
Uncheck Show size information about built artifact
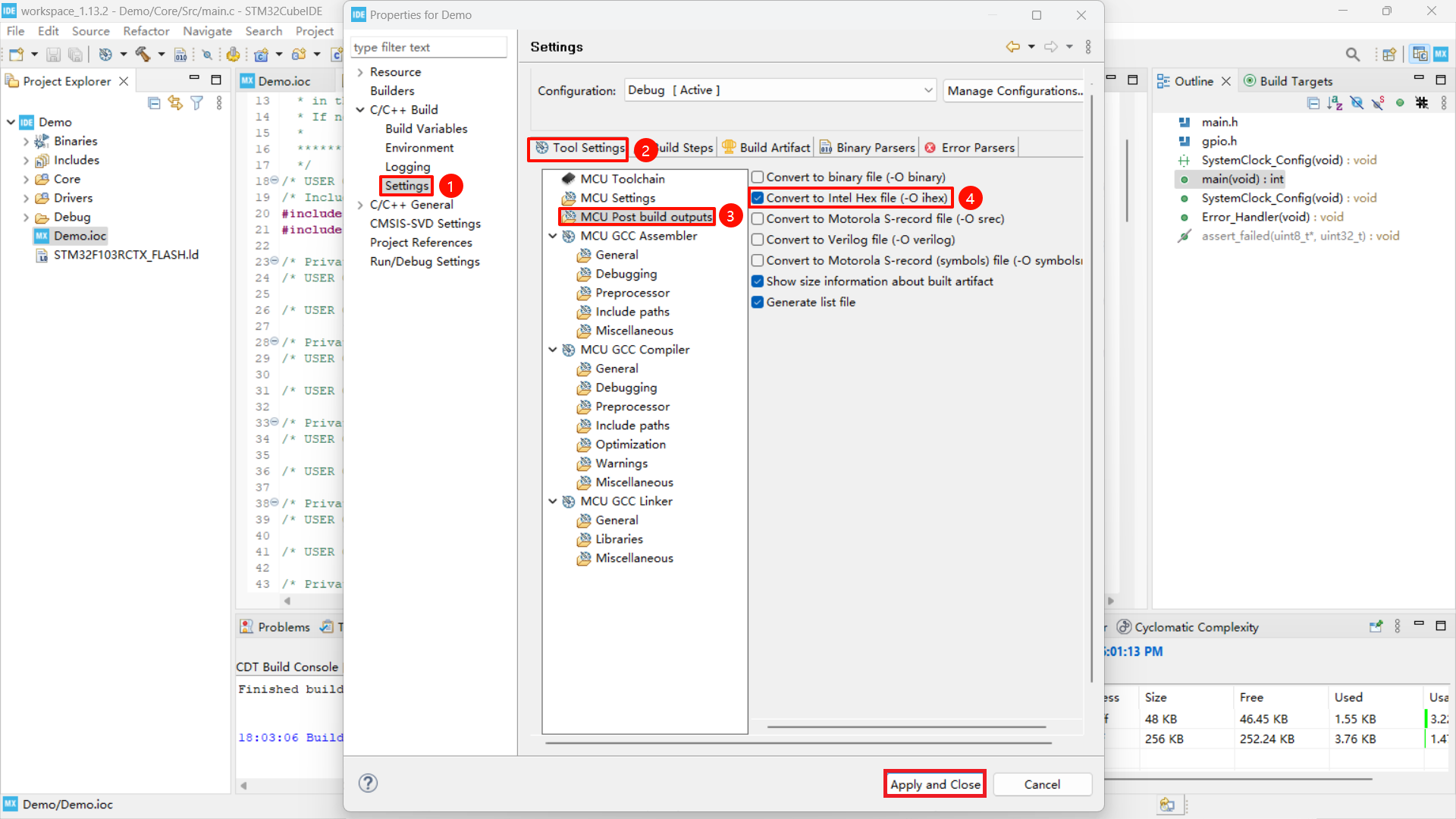758,281
